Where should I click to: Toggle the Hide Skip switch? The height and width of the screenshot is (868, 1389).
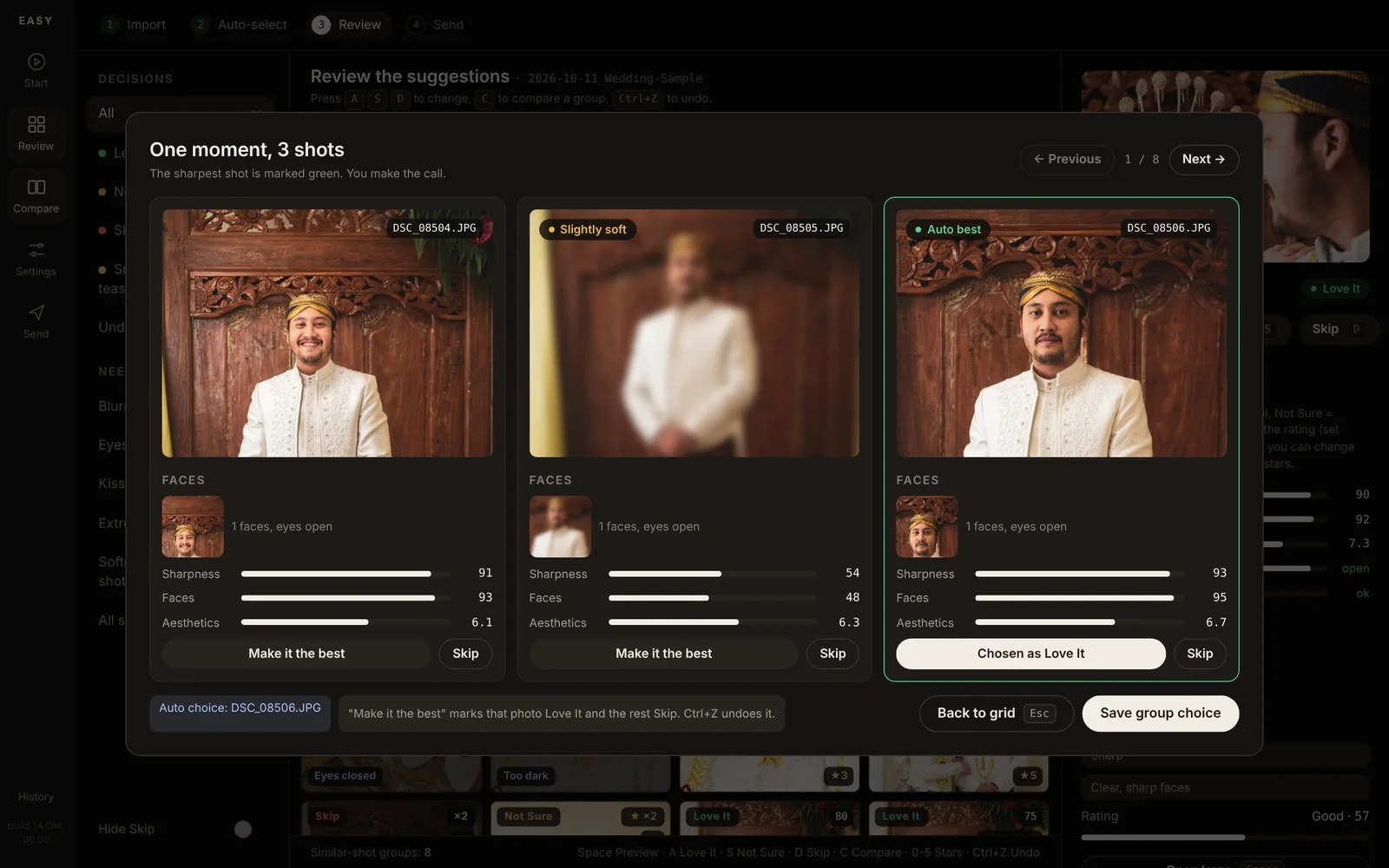click(243, 829)
